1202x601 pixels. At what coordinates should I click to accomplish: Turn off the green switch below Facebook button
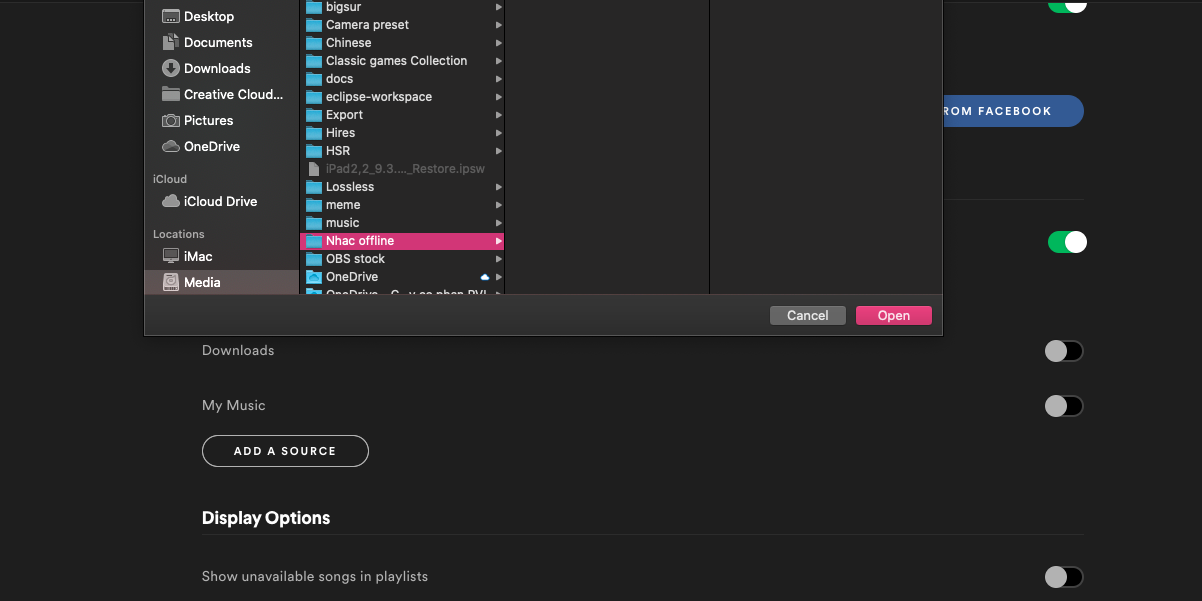pos(1067,242)
